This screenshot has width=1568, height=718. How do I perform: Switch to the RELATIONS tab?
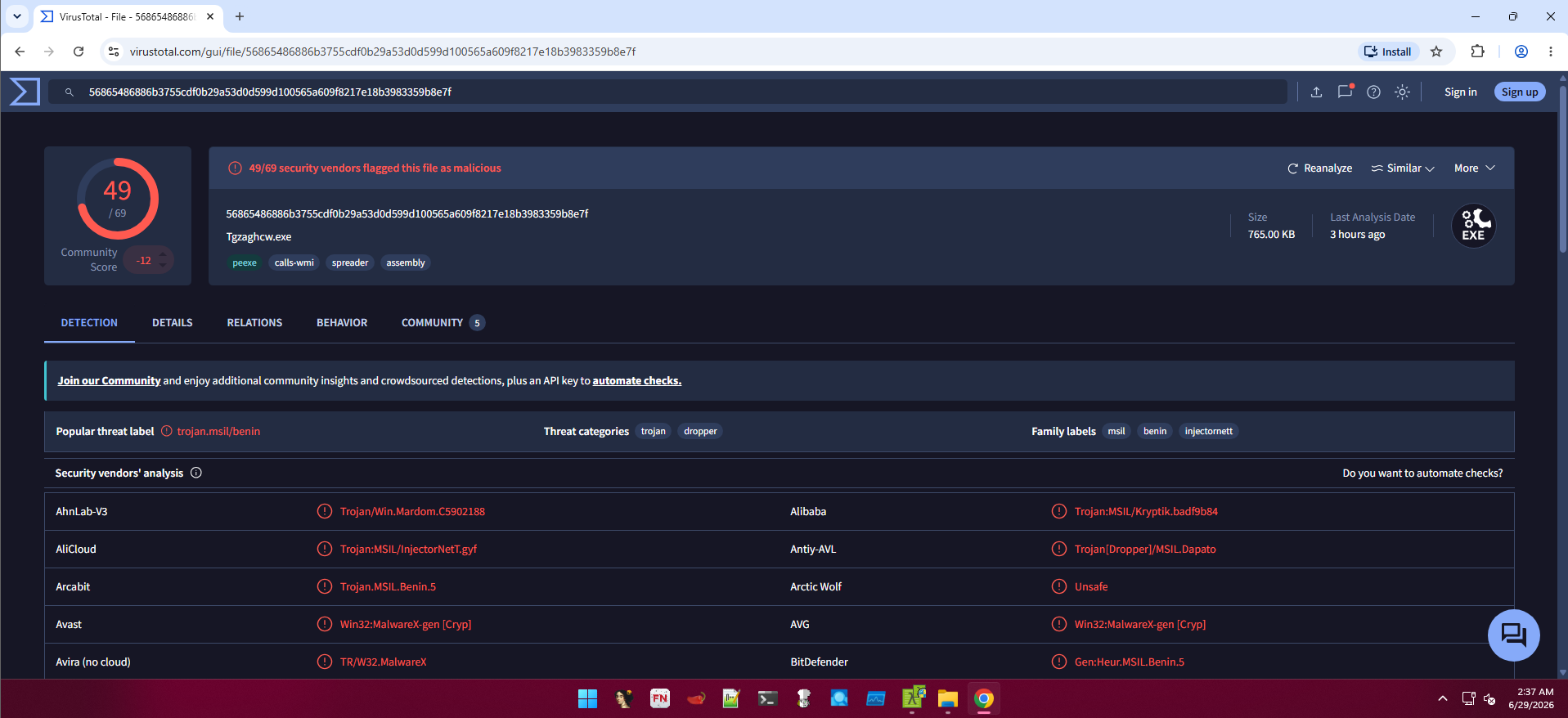coord(254,323)
